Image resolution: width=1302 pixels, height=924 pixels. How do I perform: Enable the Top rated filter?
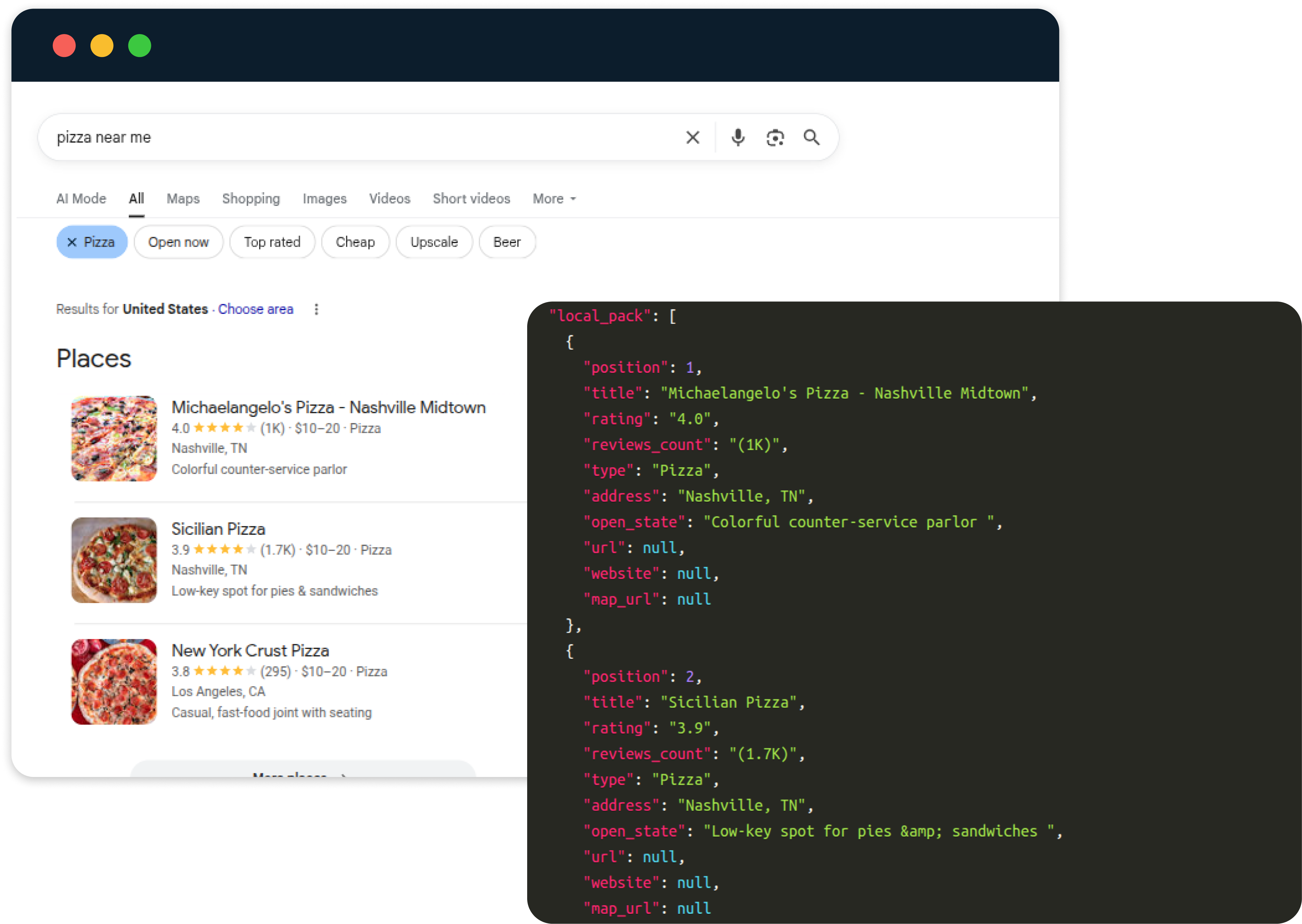(272, 242)
